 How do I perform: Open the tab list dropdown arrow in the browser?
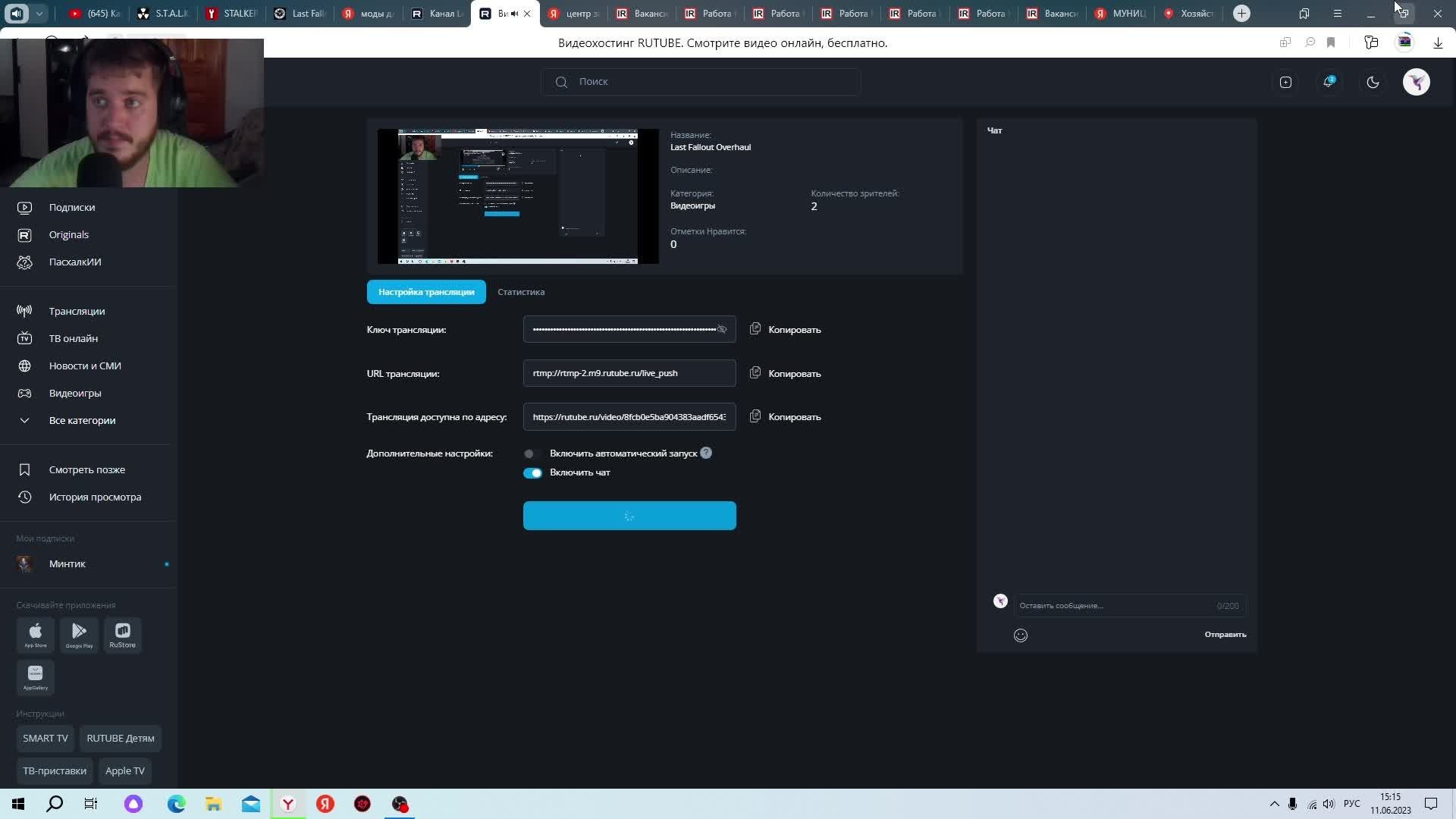39,13
